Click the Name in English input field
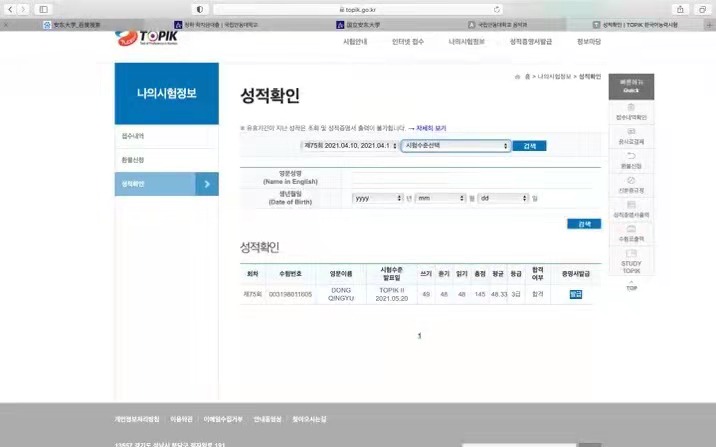The height and width of the screenshot is (447, 716). tap(472, 178)
